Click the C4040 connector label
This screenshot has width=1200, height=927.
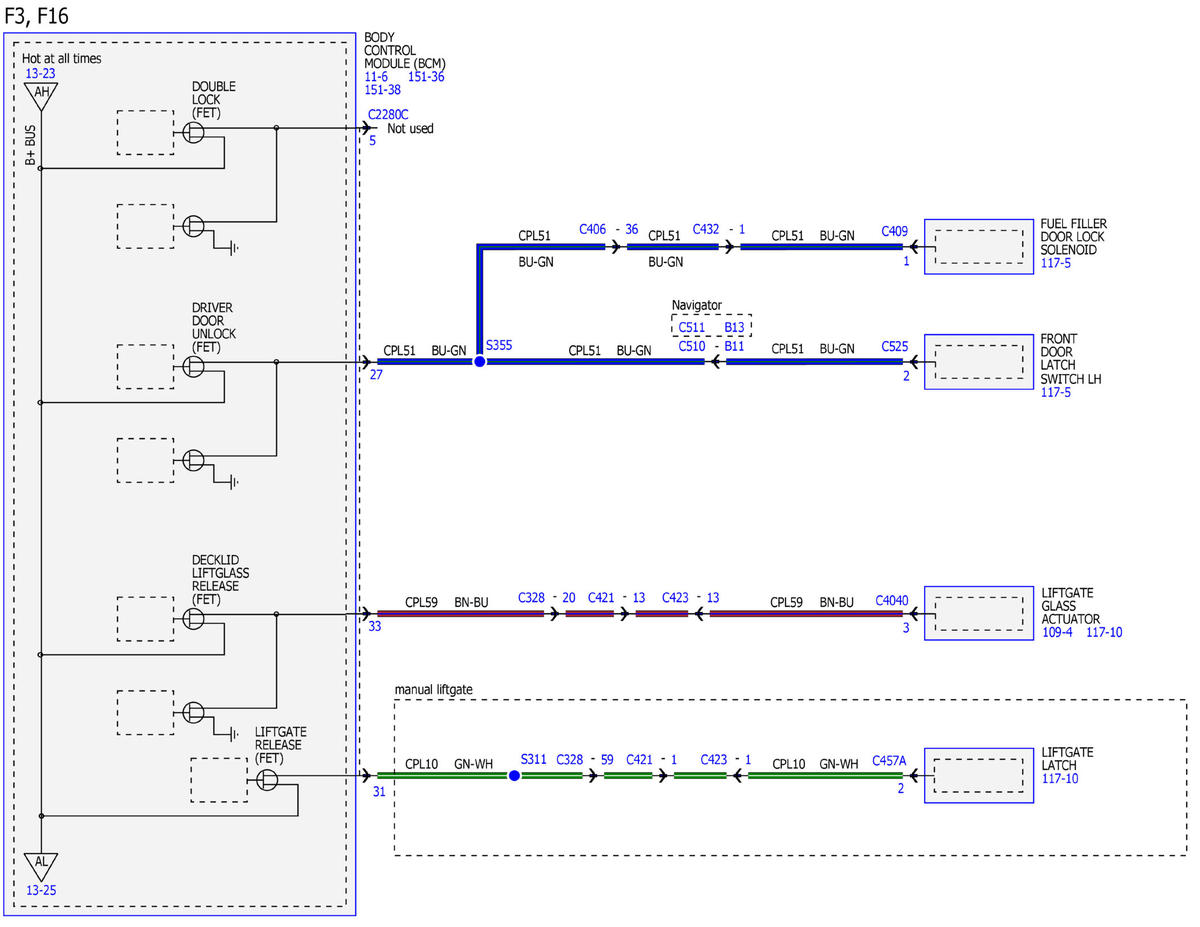tap(891, 601)
